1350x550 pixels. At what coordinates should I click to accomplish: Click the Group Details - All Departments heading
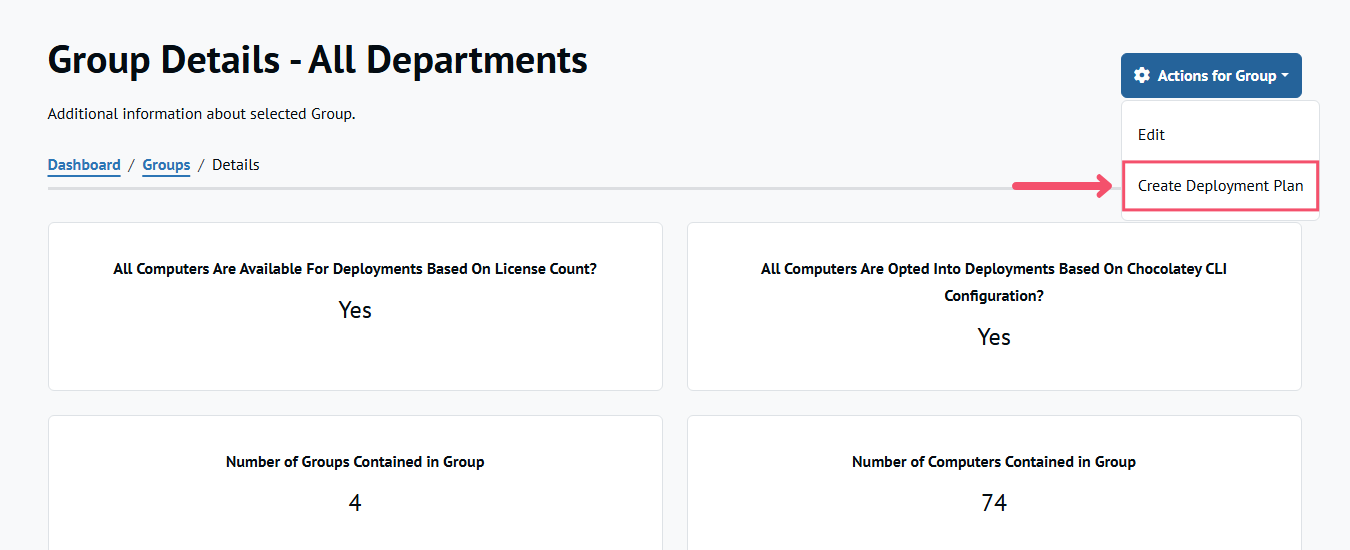pos(318,60)
